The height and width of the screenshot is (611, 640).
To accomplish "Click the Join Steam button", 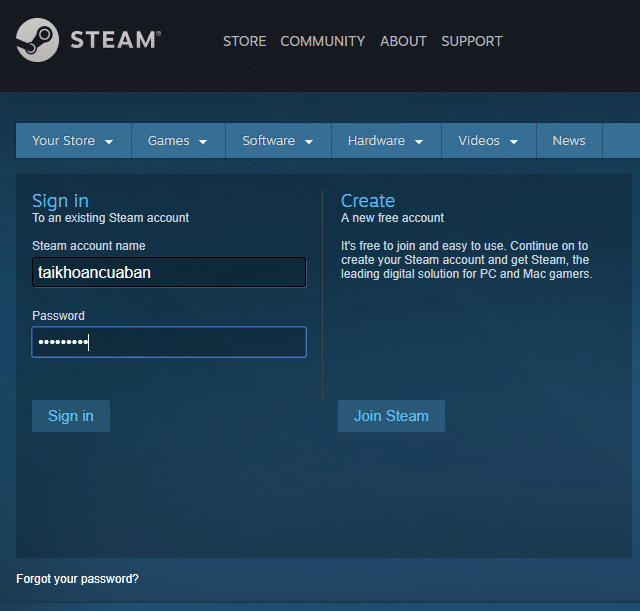I will [x=391, y=416].
